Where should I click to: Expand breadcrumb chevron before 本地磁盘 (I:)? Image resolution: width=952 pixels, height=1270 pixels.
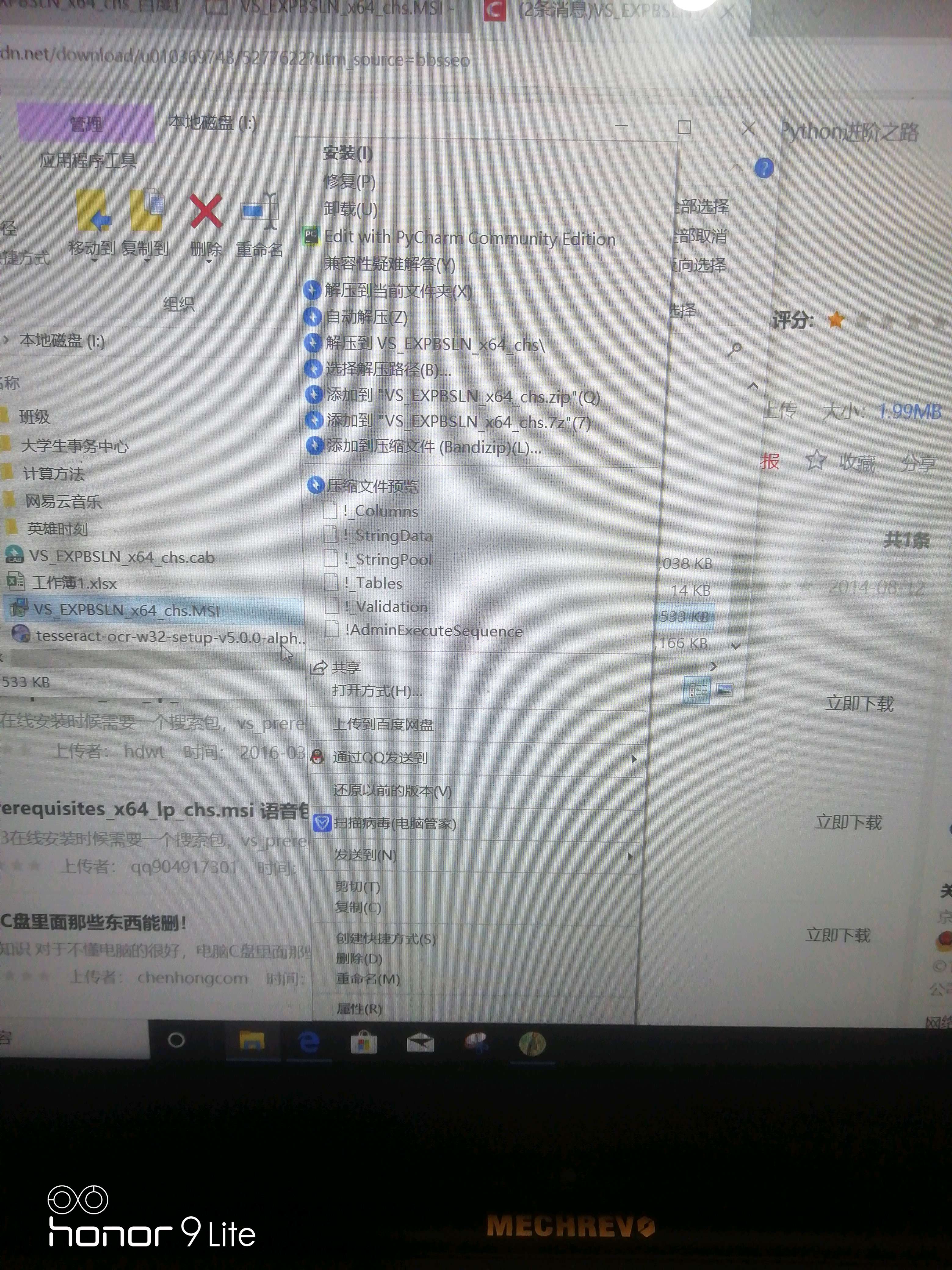tap(6, 339)
